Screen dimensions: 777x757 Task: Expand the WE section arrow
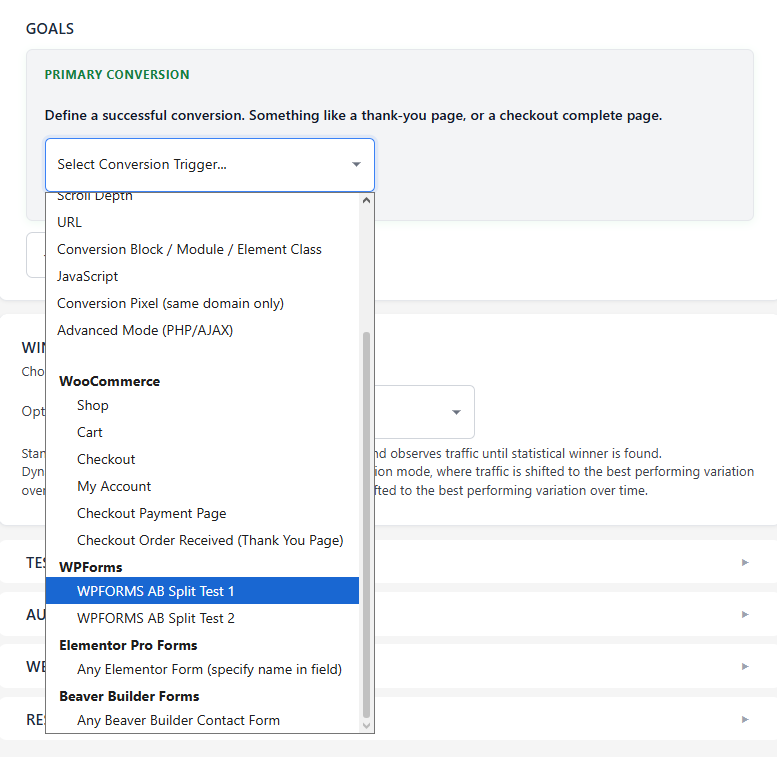point(745,666)
